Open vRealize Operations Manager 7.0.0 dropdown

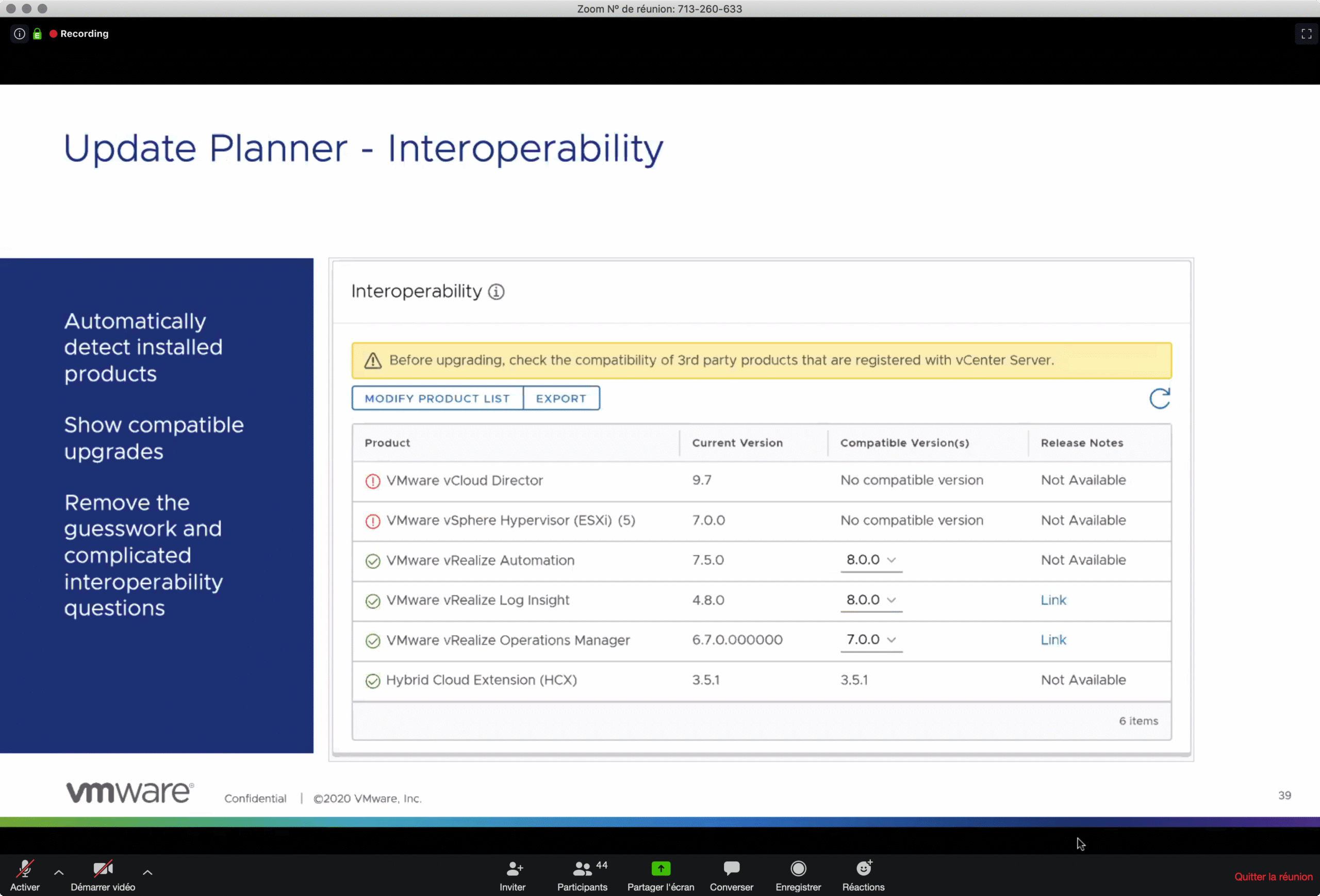(871, 640)
